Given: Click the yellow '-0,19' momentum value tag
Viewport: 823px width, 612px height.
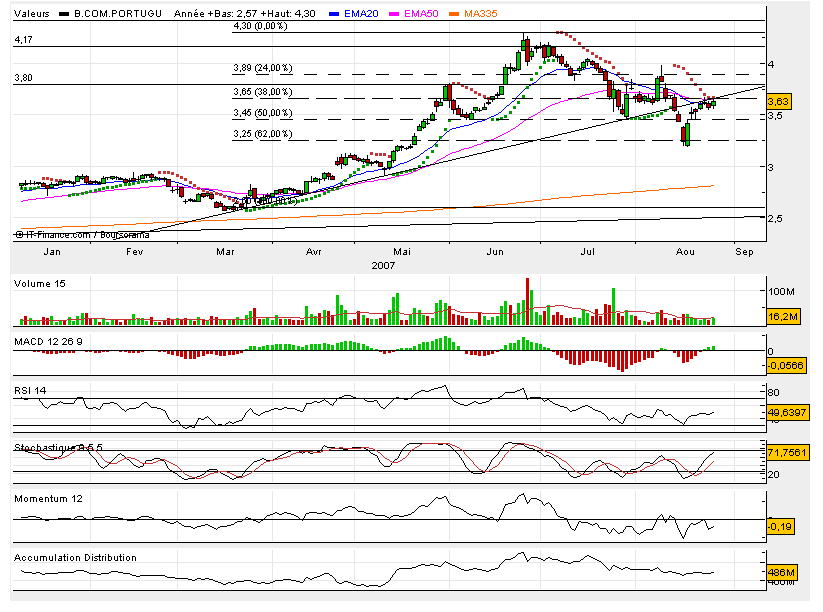Looking at the screenshot, I should point(780,526).
